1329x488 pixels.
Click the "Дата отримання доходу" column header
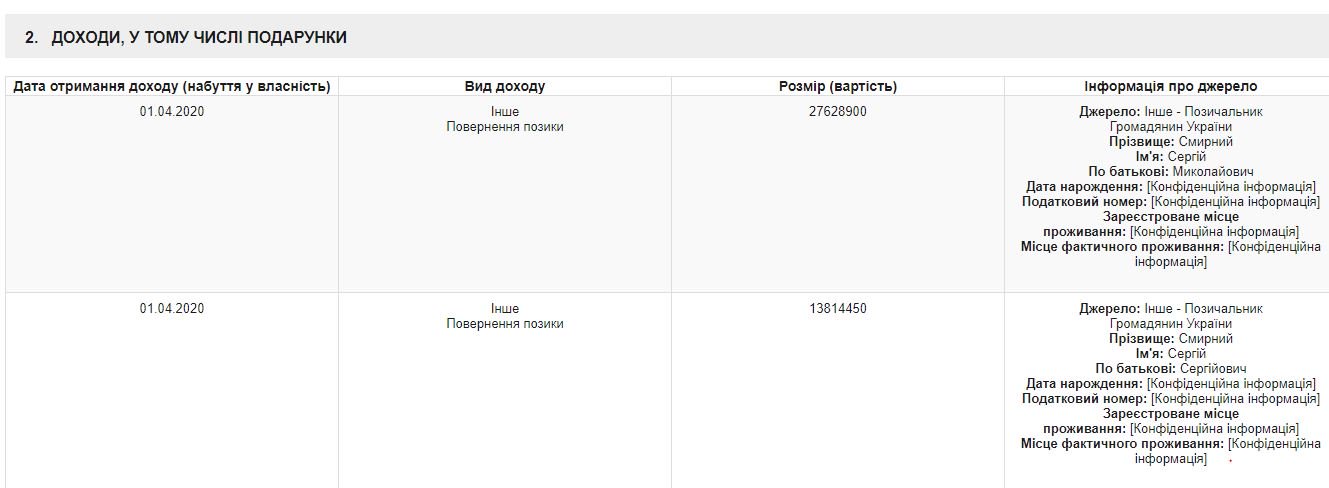pos(172,87)
